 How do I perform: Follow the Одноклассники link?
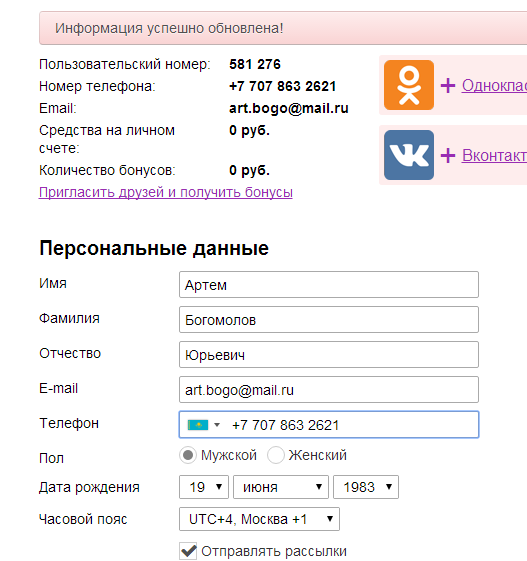click(x=494, y=86)
